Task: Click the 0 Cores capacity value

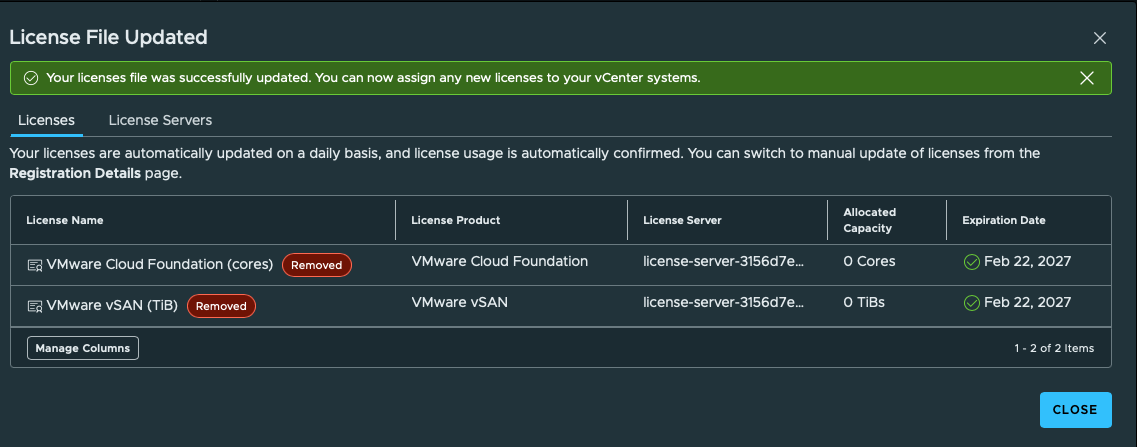Action: click(x=869, y=261)
